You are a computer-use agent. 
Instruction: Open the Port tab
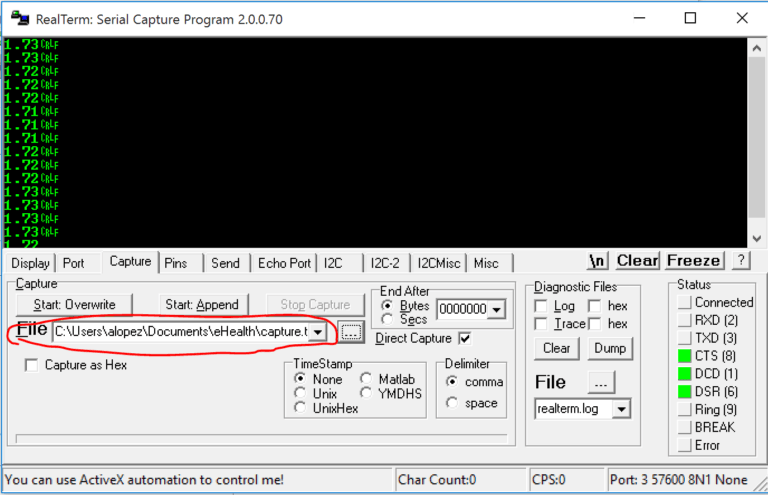point(73,263)
